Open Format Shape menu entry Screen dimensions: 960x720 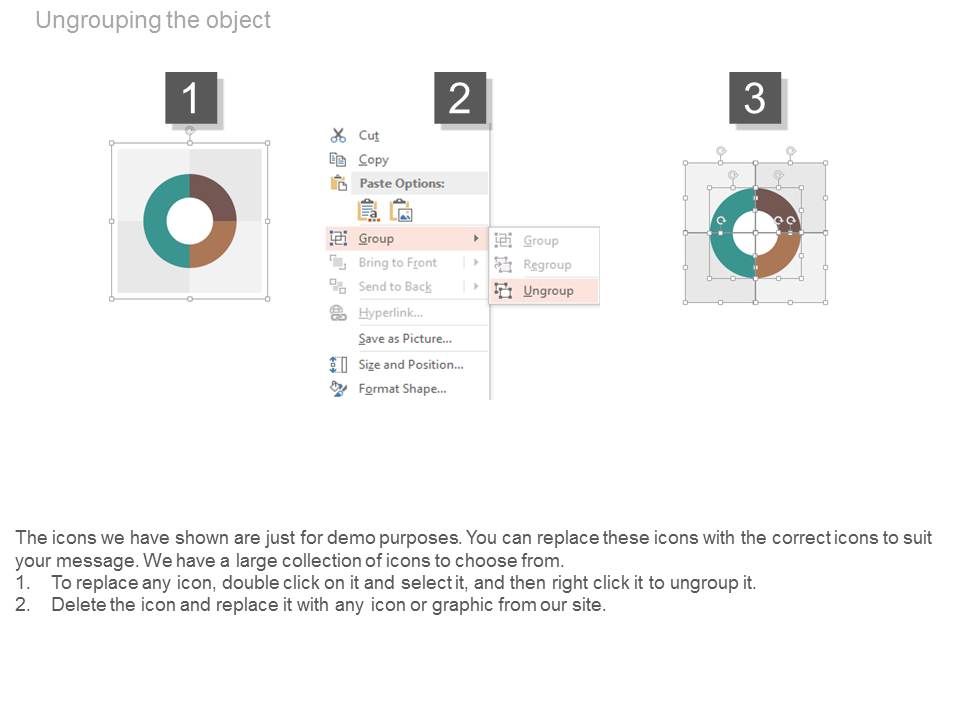[x=402, y=389]
